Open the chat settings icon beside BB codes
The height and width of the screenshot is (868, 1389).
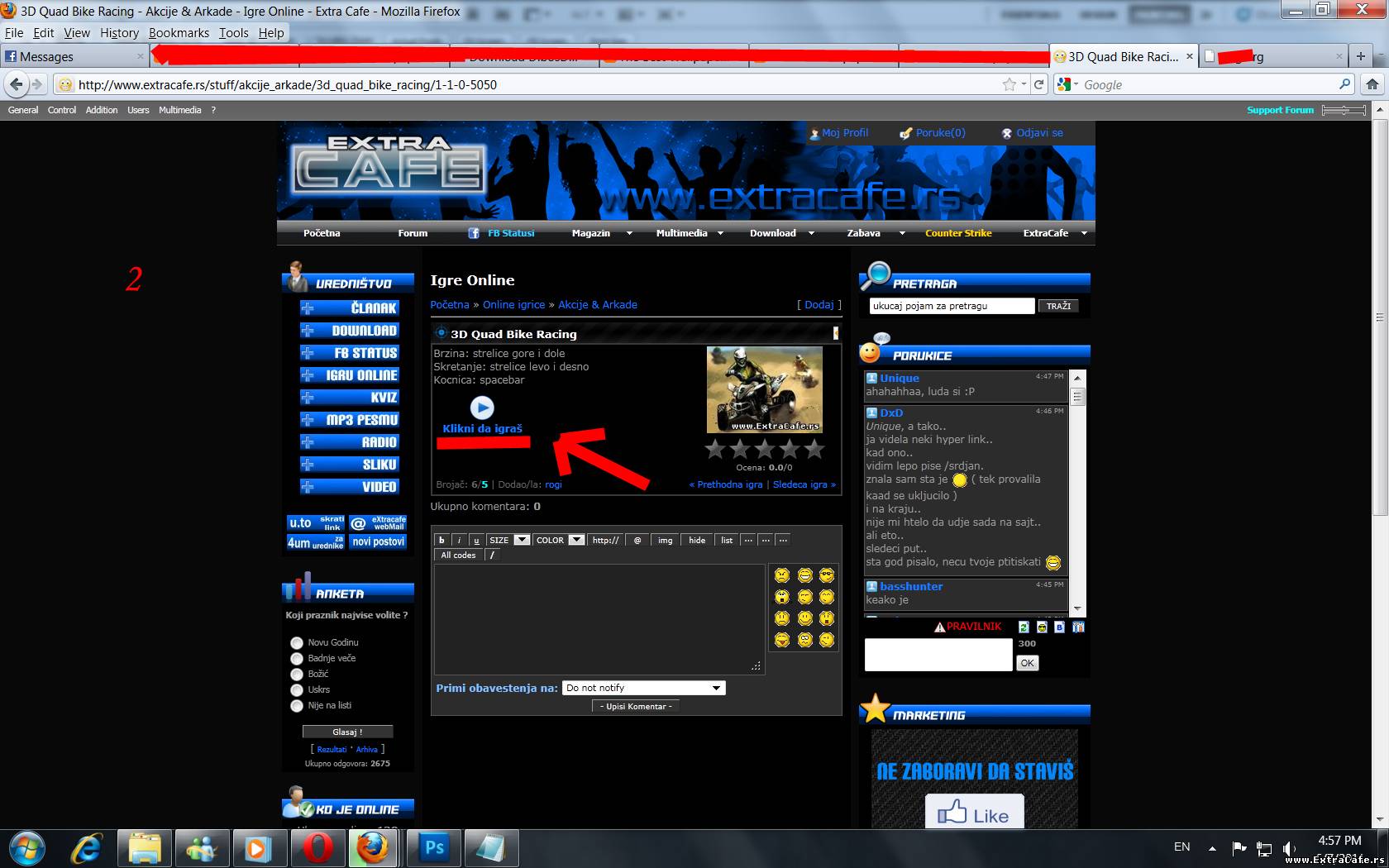click(x=1078, y=627)
